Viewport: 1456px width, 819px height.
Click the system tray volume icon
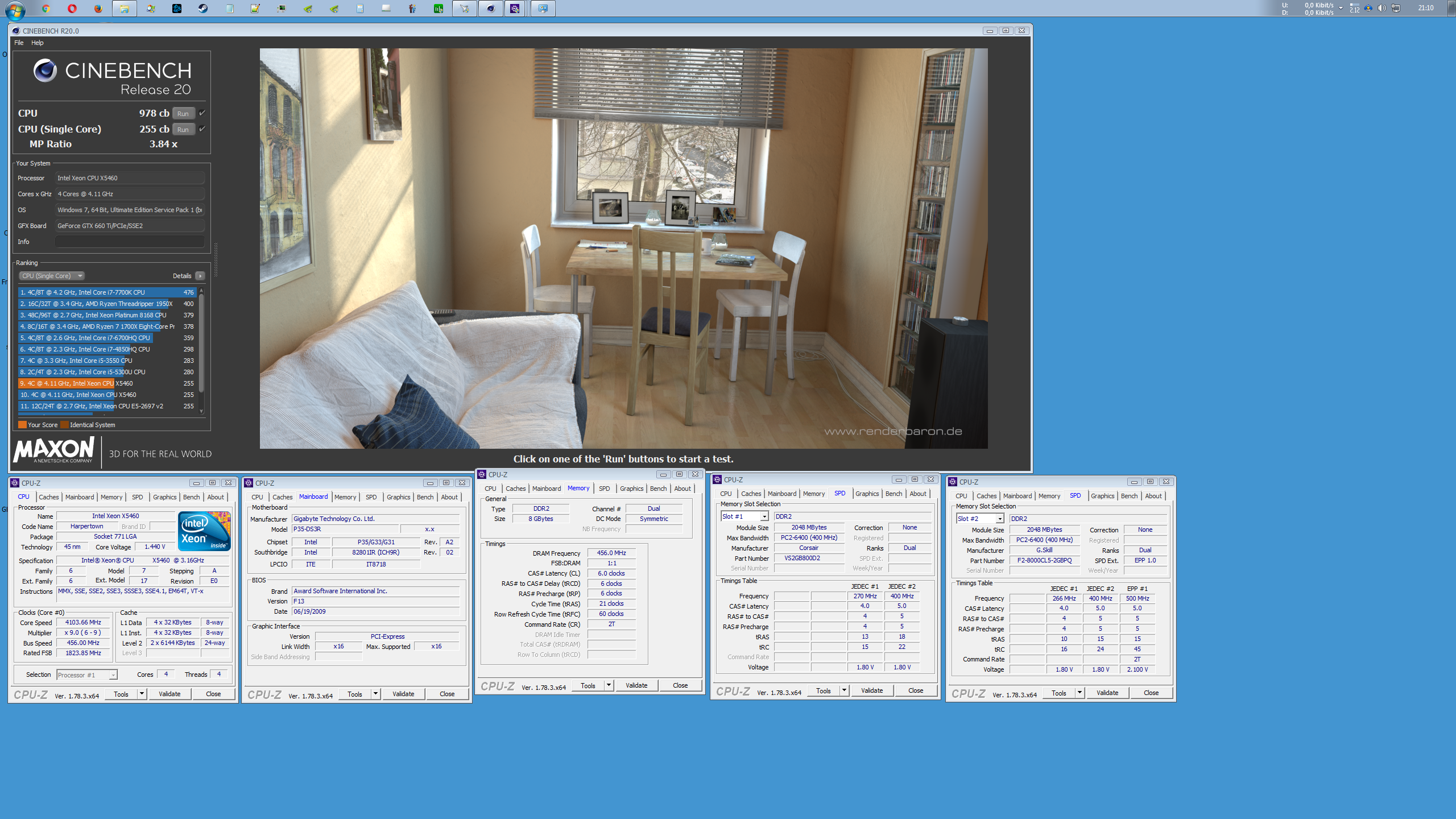tap(1381, 8)
